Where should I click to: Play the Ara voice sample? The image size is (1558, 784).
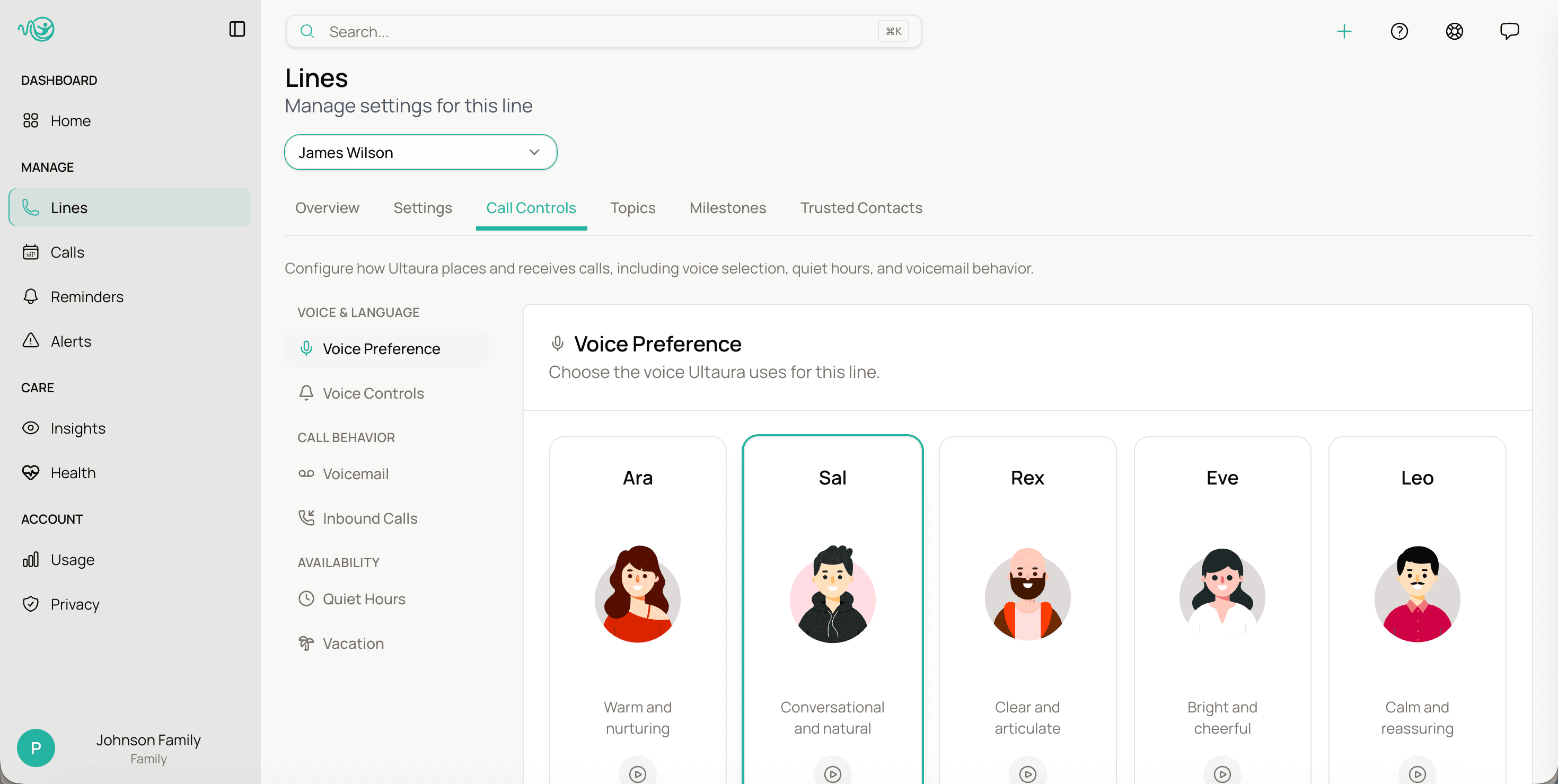click(638, 772)
